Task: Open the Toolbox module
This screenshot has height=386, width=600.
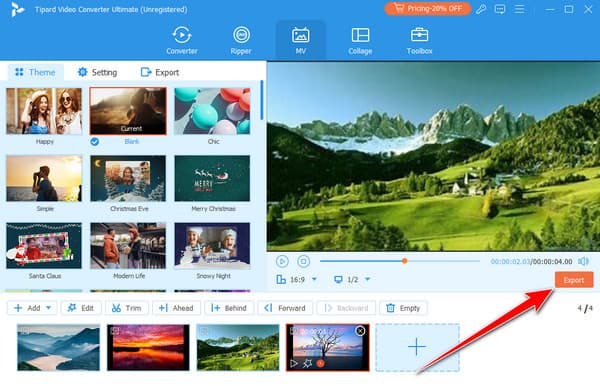Action: click(x=419, y=40)
